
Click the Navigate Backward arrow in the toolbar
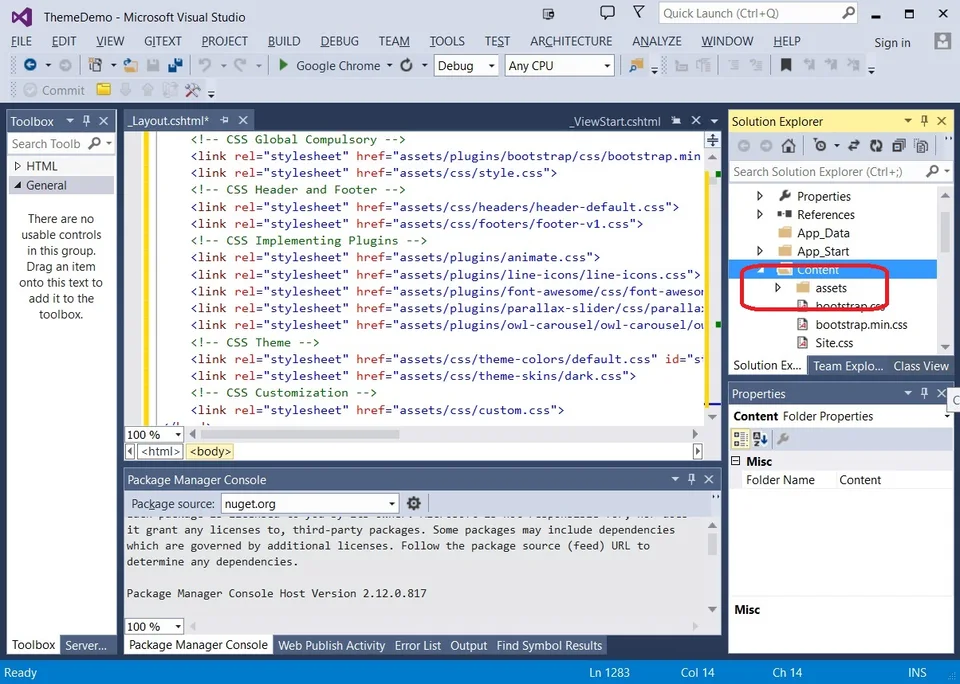pos(29,65)
